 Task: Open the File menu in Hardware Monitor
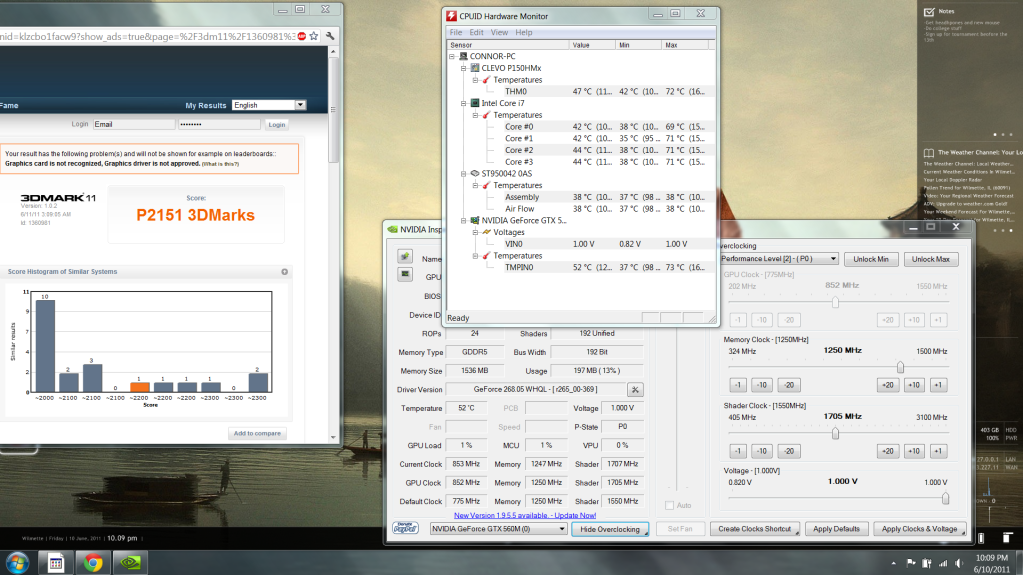pos(455,33)
